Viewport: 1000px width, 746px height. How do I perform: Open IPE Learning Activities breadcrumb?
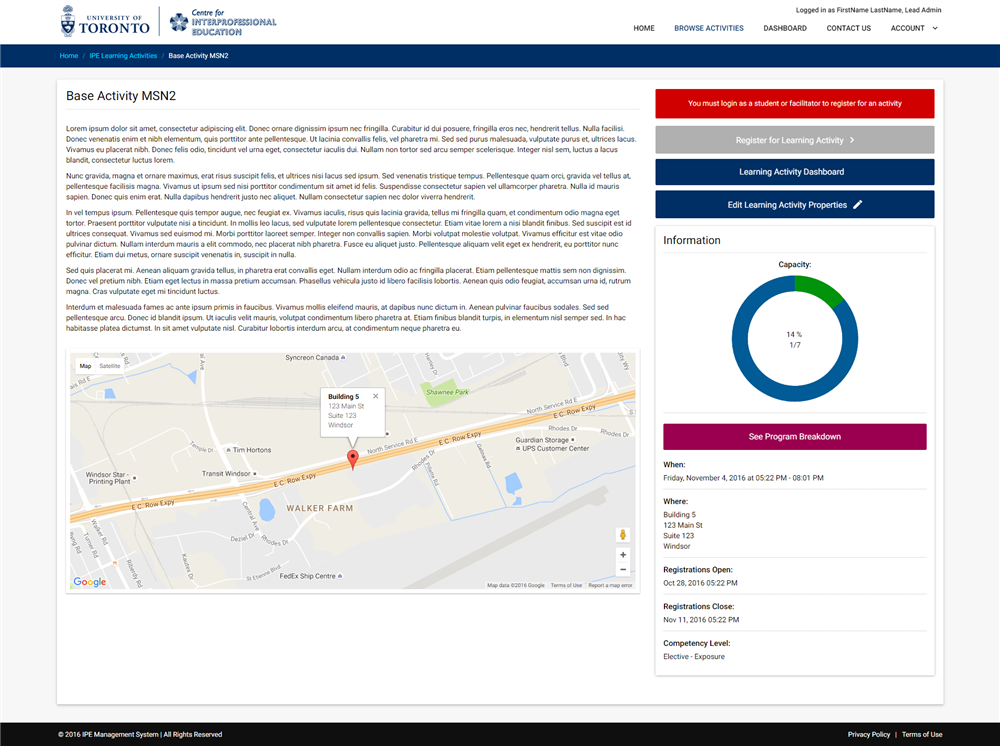tap(123, 55)
